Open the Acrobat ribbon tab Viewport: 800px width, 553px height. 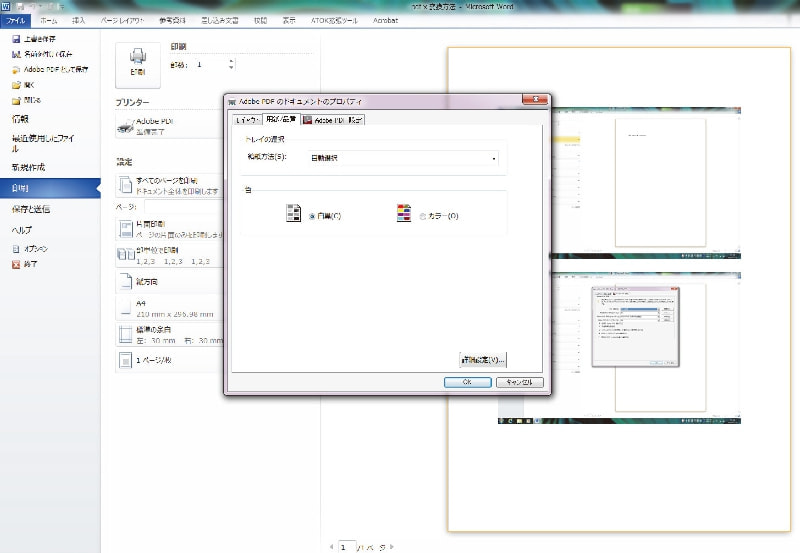(x=385, y=20)
